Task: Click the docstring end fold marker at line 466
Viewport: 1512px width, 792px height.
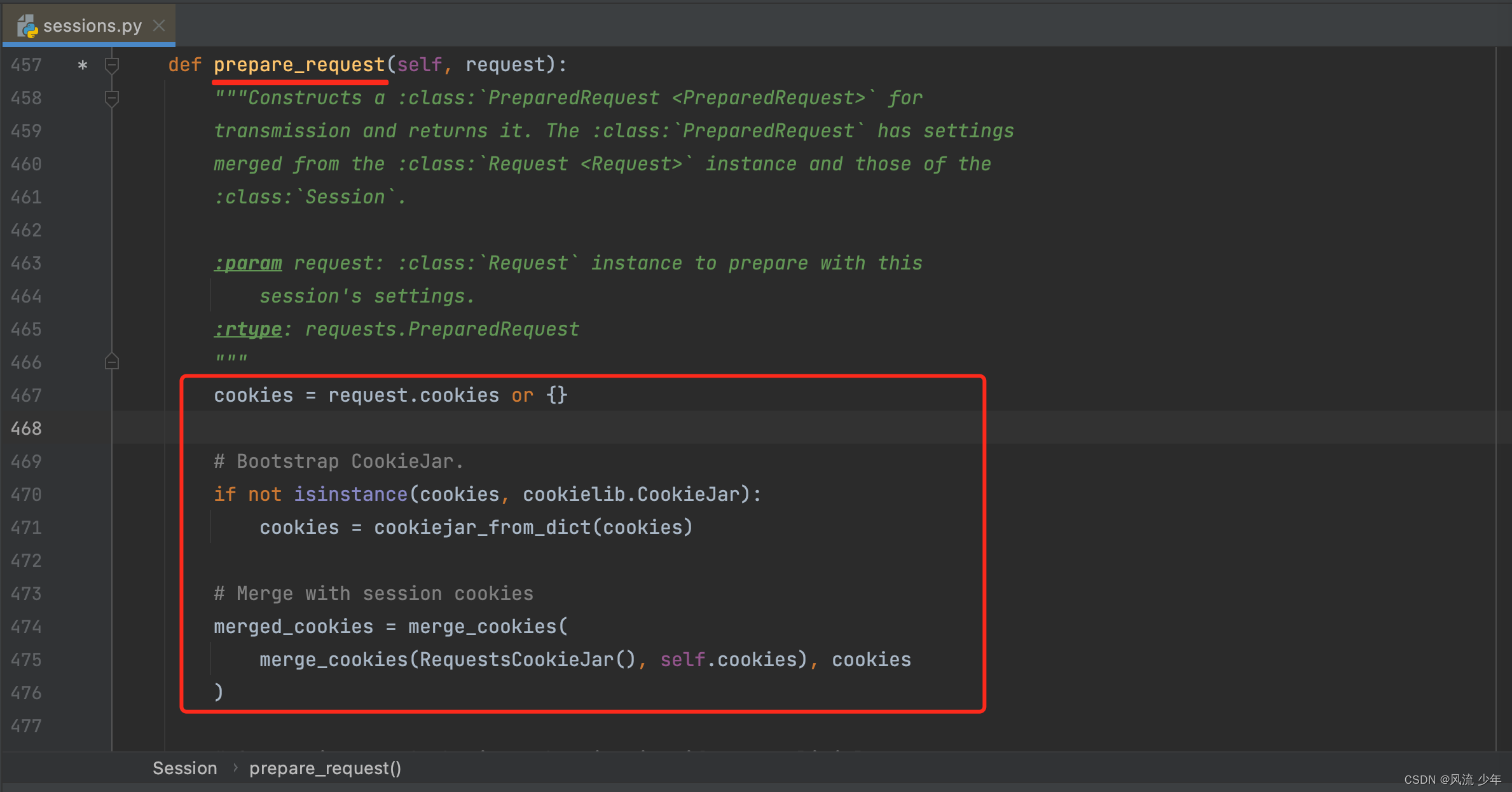Action: 112,362
